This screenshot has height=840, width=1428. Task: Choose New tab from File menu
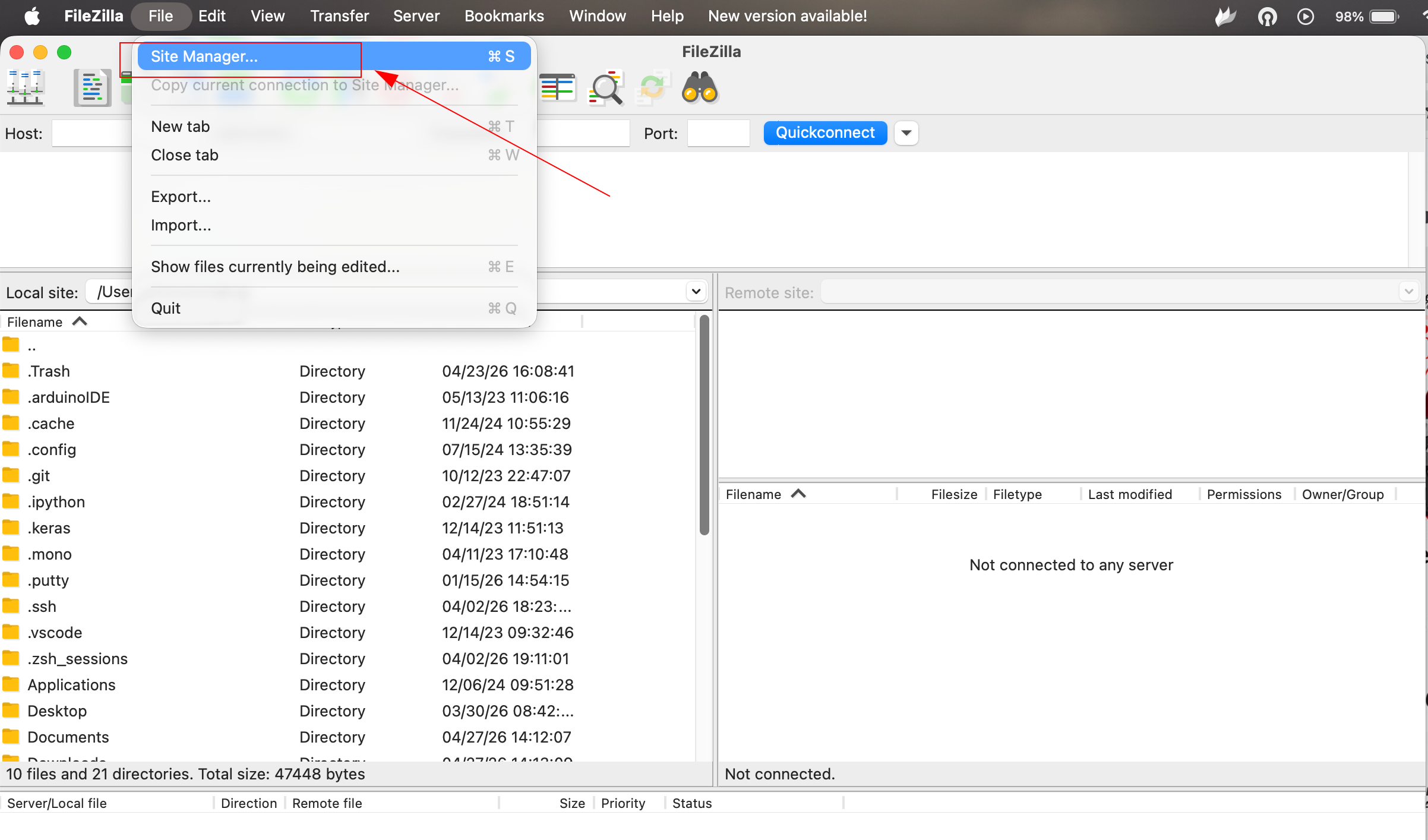point(181,127)
